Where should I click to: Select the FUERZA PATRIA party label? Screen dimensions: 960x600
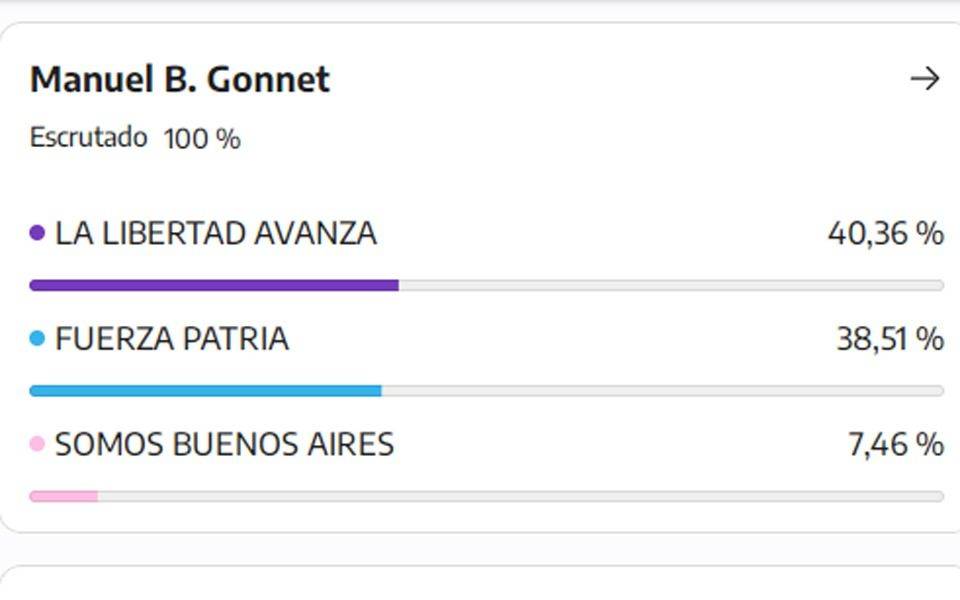[x=172, y=339]
